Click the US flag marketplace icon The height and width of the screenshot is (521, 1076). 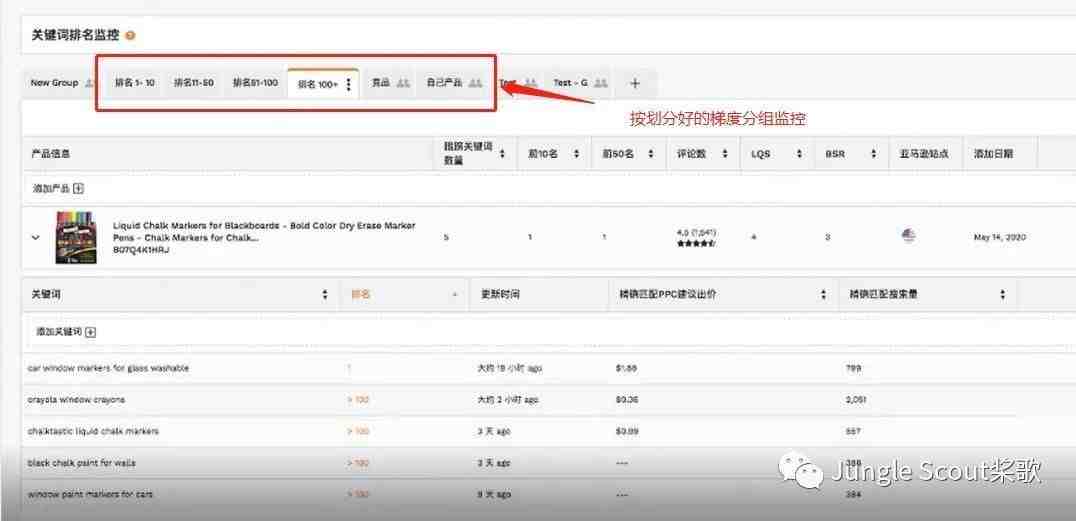[908, 235]
